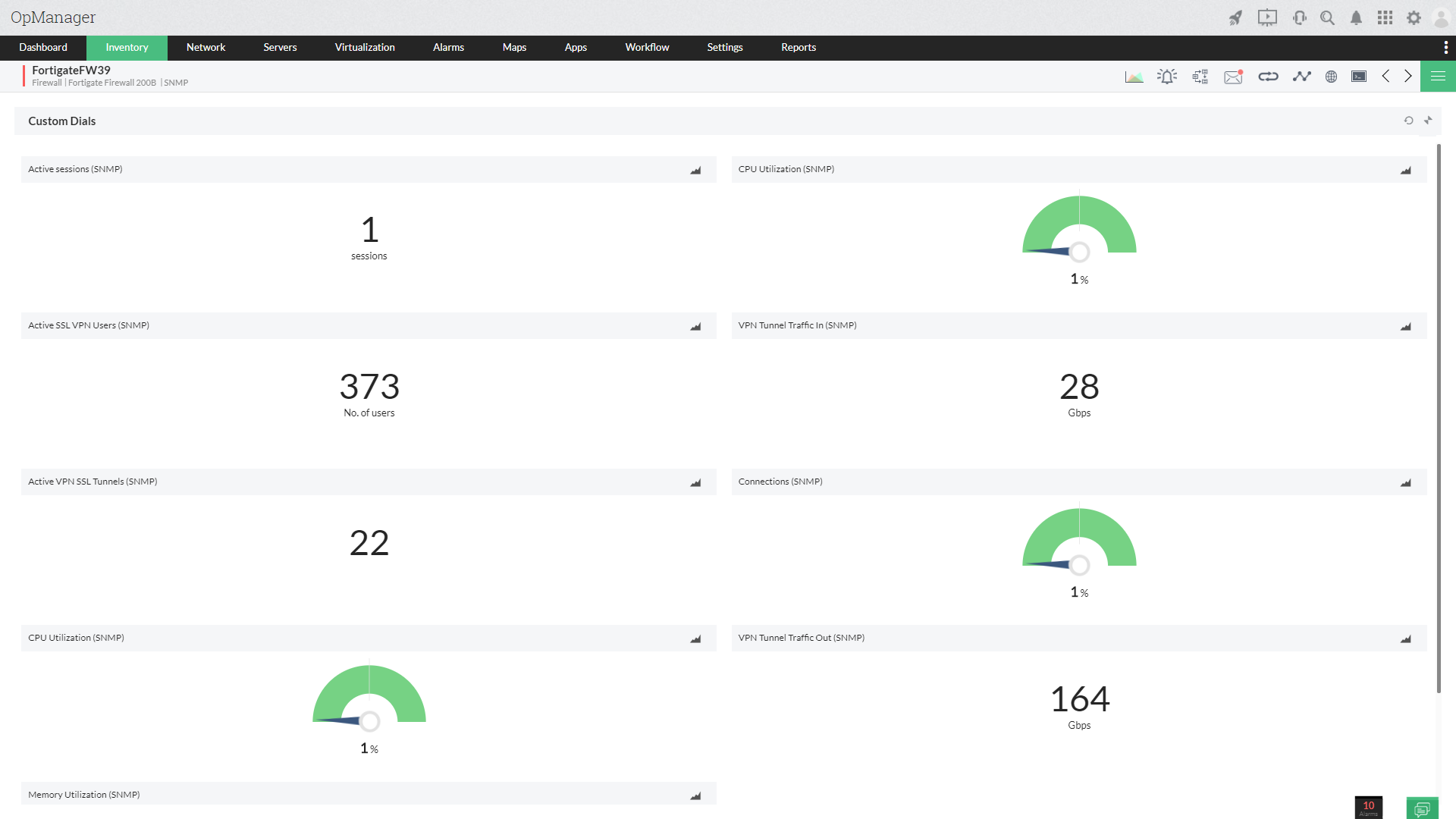1456x819 pixels.
Task: Open the apps grid launcher
Action: click(x=1385, y=17)
